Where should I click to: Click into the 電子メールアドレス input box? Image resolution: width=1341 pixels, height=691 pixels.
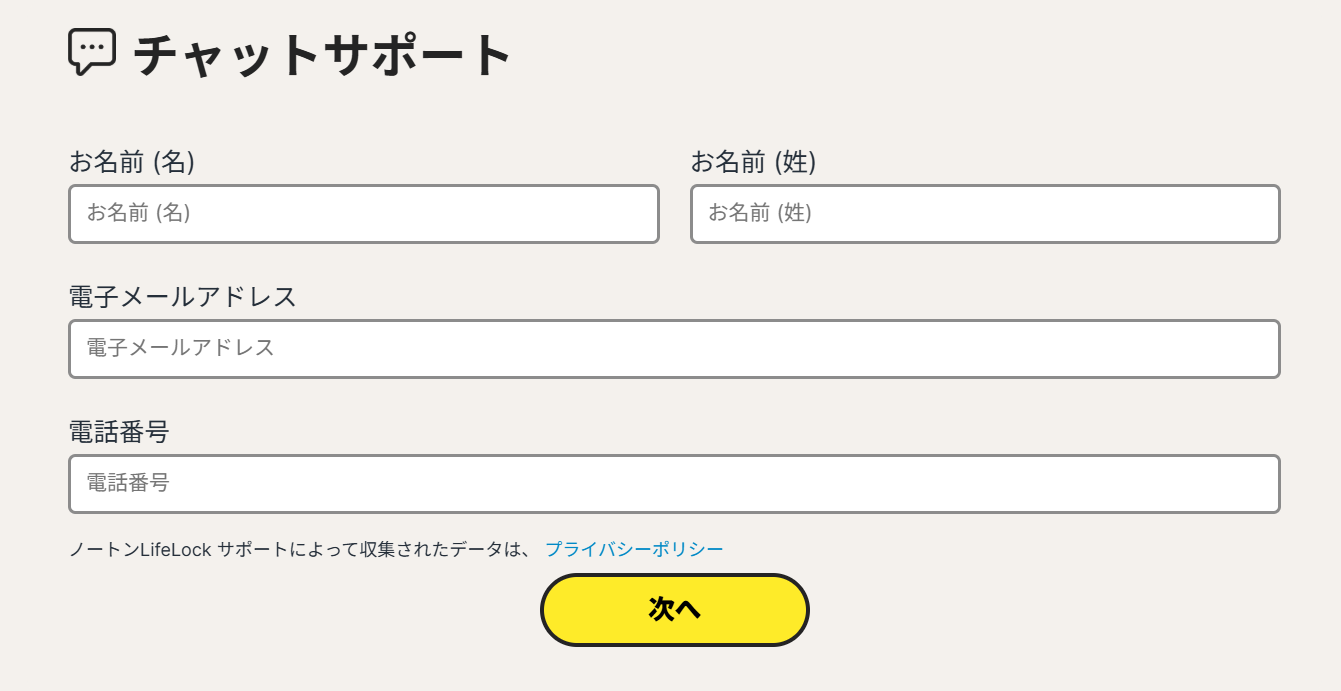coord(674,349)
